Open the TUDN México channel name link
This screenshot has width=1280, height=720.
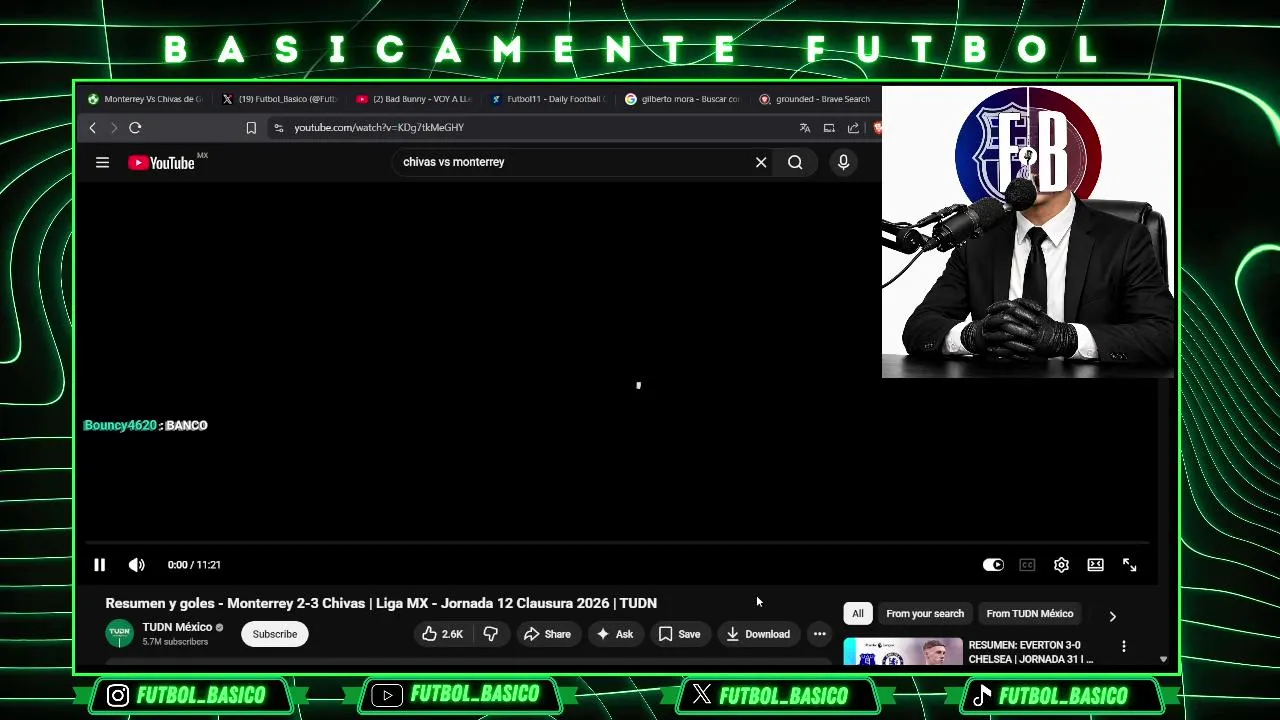(177, 627)
